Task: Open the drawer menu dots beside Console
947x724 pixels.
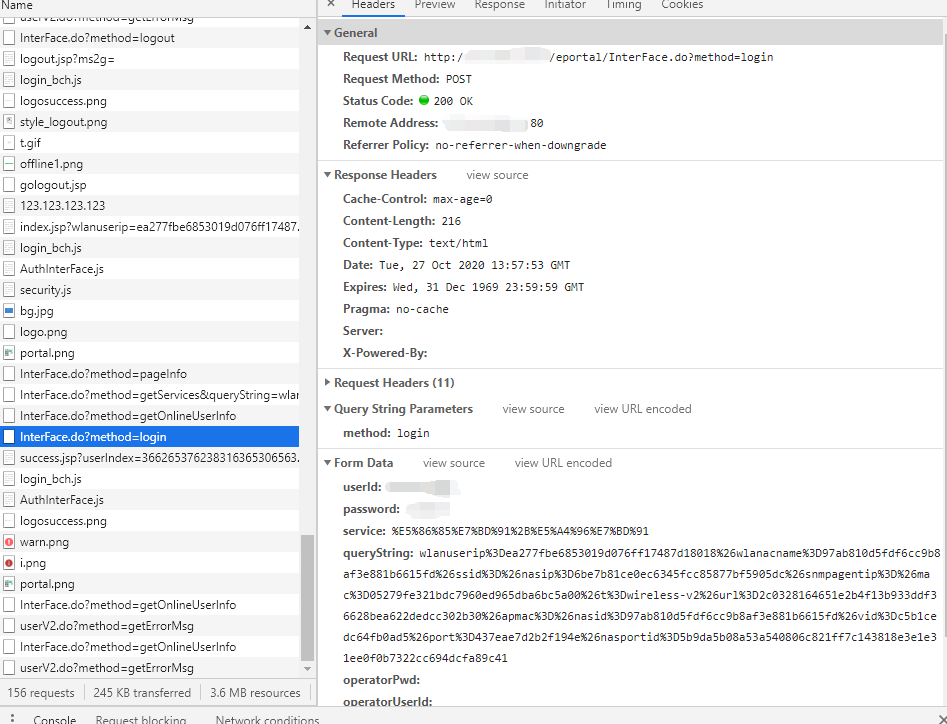Action: point(11,718)
